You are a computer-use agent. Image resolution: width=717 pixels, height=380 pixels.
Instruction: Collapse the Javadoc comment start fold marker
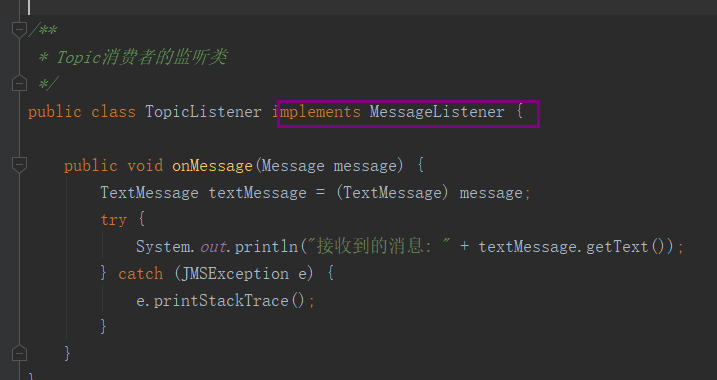pos(19,30)
